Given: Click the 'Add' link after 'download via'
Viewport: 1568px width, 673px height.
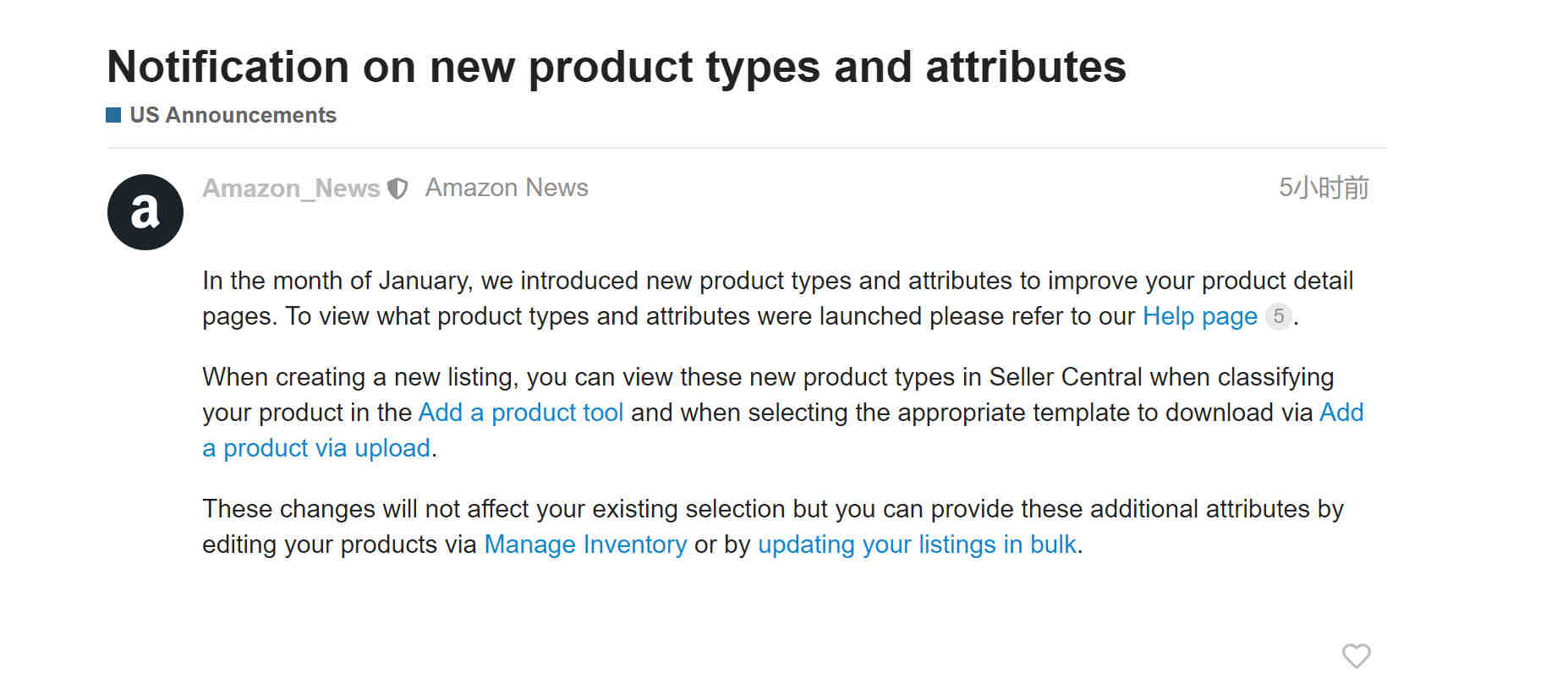Looking at the screenshot, I should [x=1341, y=413].
